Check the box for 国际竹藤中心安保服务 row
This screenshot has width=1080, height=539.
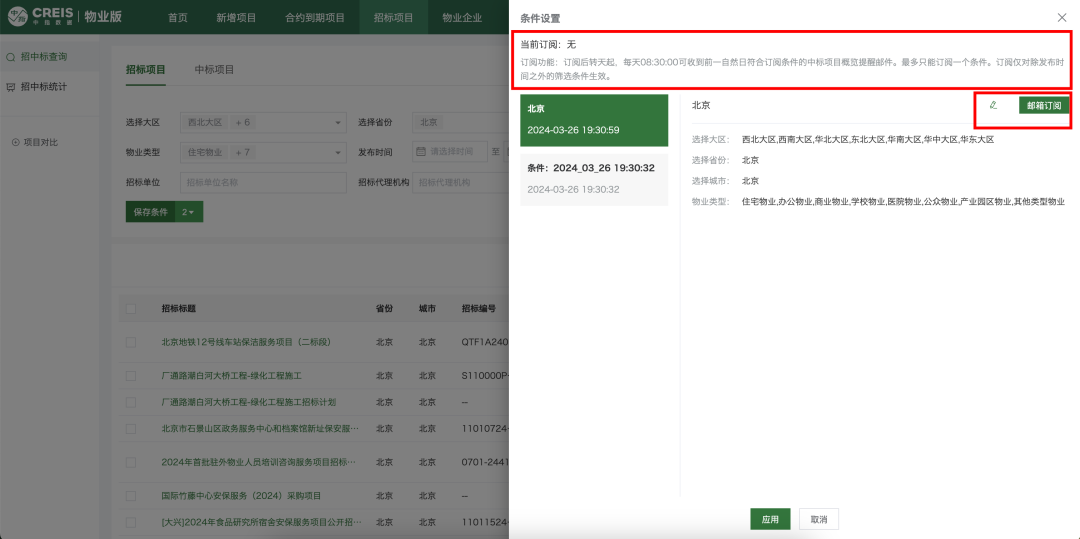click(x=131, y=495)
